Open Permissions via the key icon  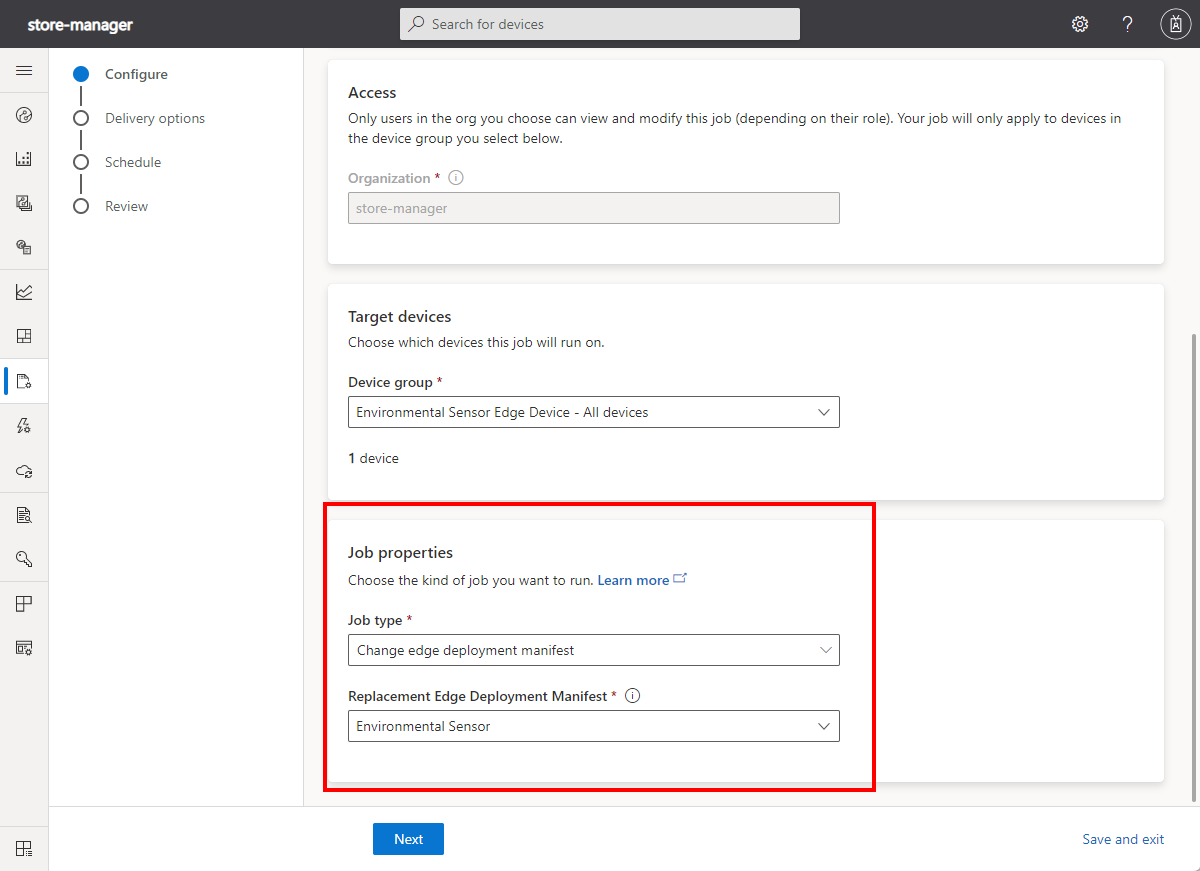(x=24, y=558)
